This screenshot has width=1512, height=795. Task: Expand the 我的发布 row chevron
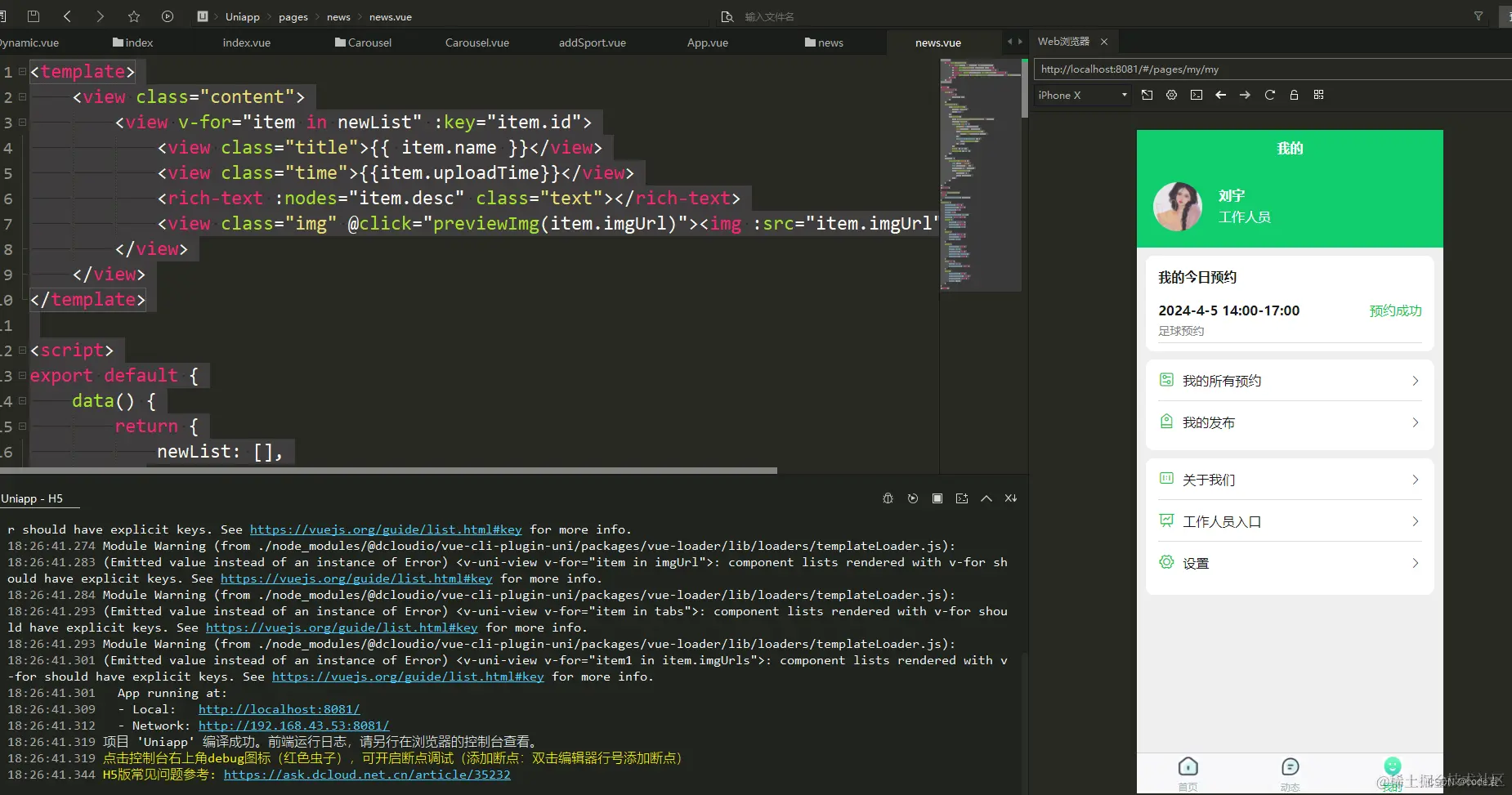pyautogui.click(x=1416, y=422)
